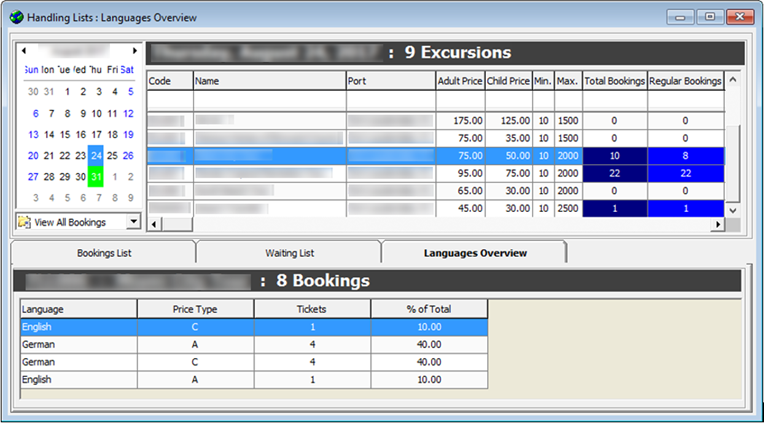
Task: Click horizontal scrollbar right arrow
Action: 717,224
